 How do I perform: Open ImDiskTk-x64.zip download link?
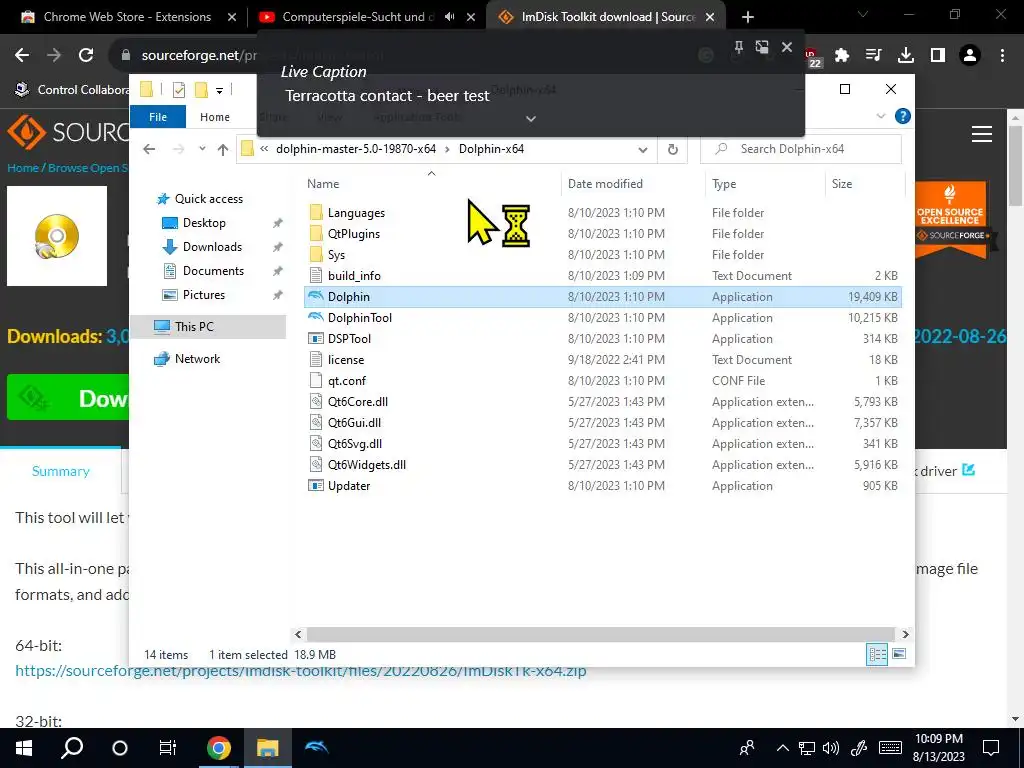pos(300,671)
